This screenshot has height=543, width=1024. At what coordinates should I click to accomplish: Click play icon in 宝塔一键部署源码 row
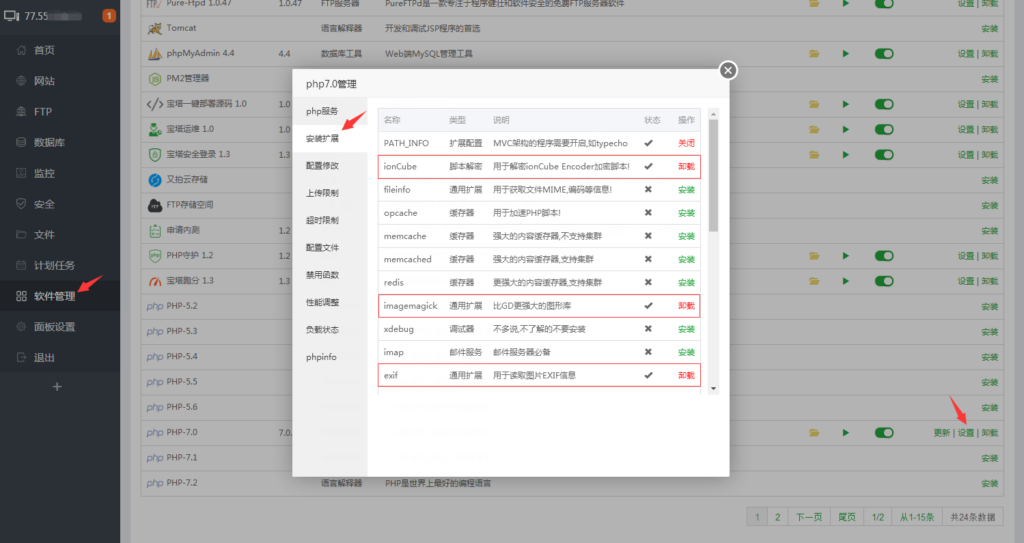tap(846, 104)
